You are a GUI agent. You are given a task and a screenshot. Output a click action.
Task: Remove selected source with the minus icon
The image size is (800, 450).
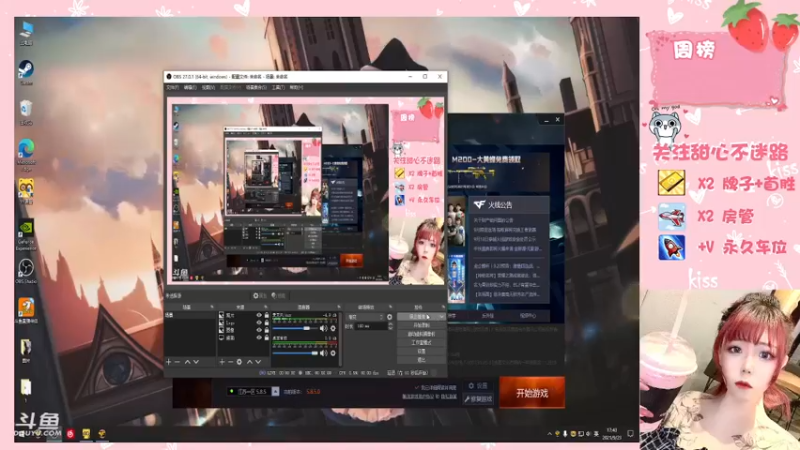pyautogui.click(x=231, y=362)
